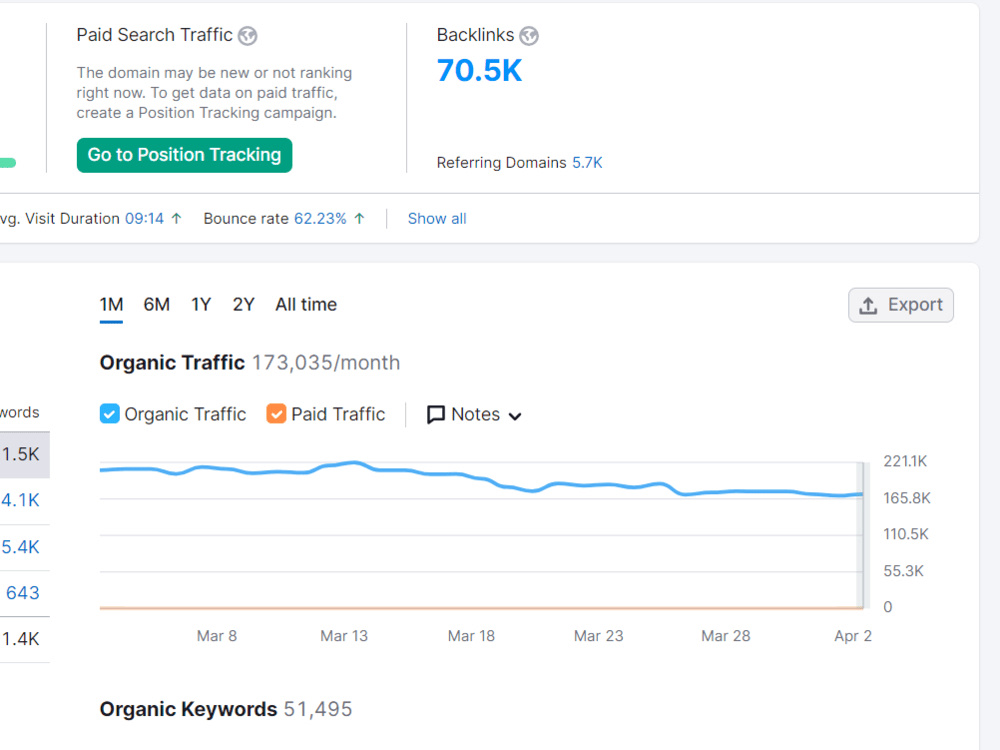Click the globe icon beside Backlinks
Screen dimensions: 1000x750
click(529, 36)
